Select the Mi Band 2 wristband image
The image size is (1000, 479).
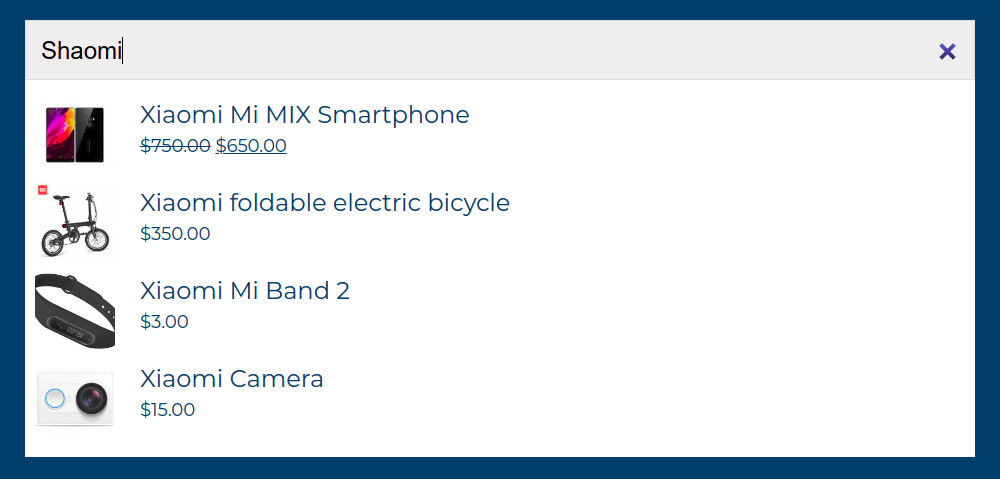tap(75, 311)
